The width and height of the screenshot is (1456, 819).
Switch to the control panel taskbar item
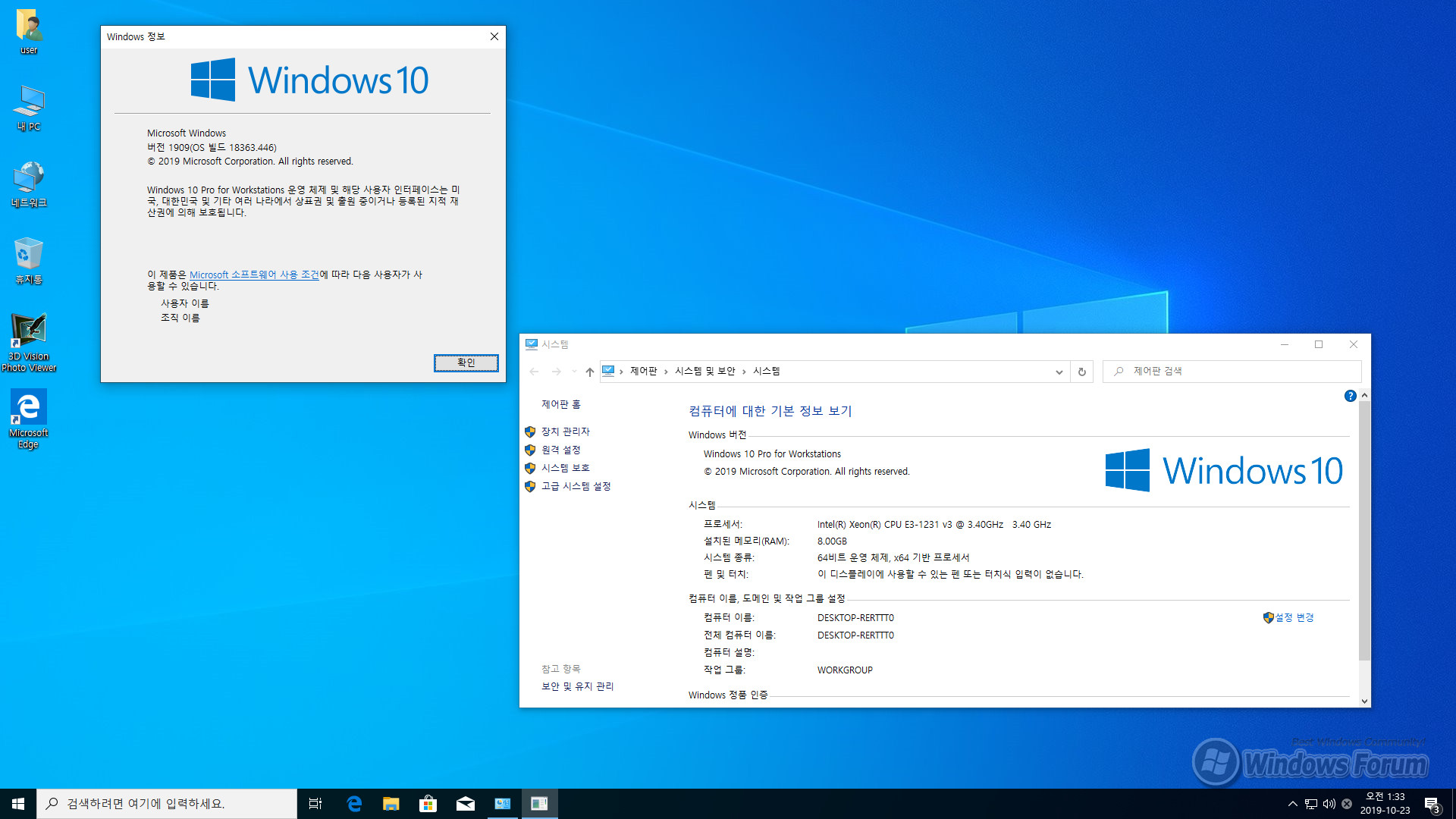point(502,804)
